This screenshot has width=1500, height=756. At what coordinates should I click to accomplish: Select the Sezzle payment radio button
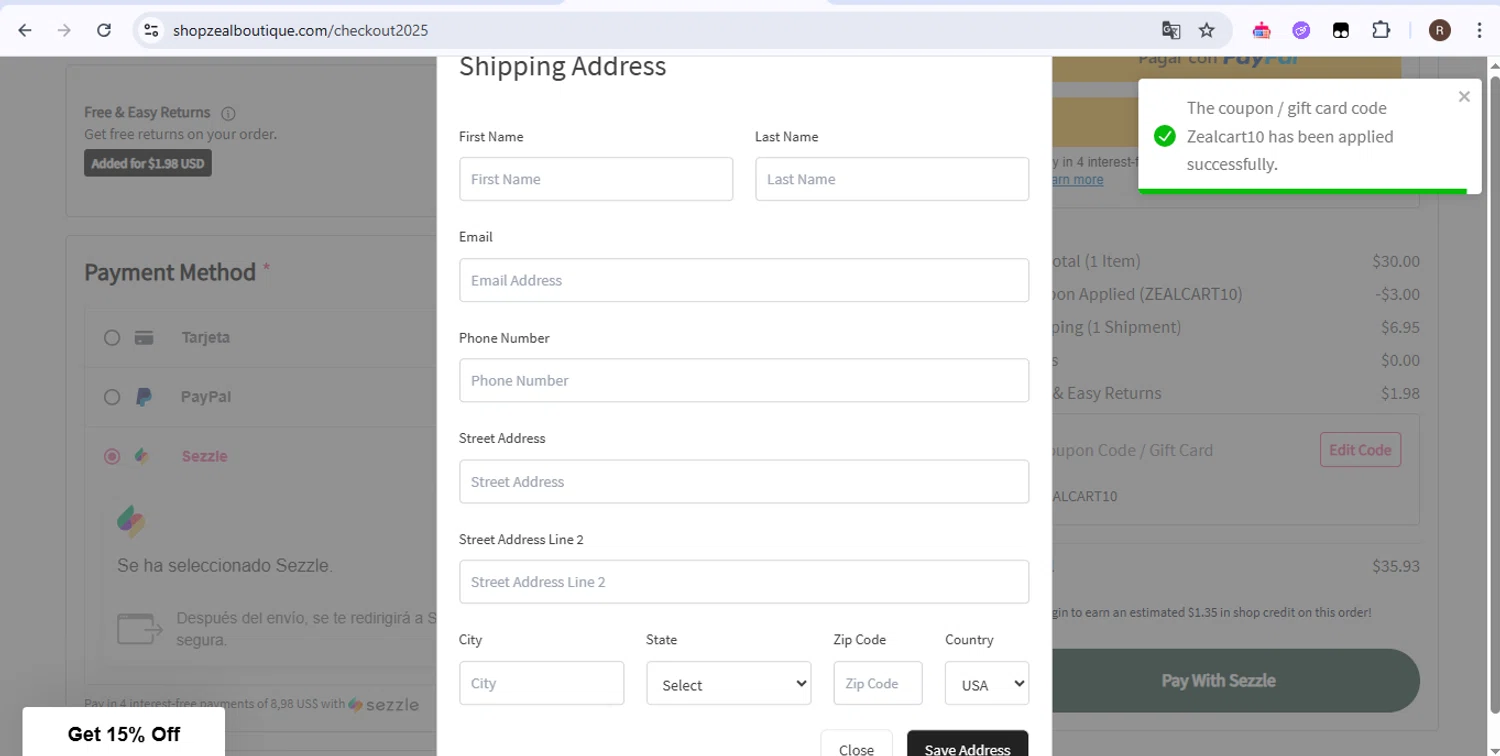point(112,456)
